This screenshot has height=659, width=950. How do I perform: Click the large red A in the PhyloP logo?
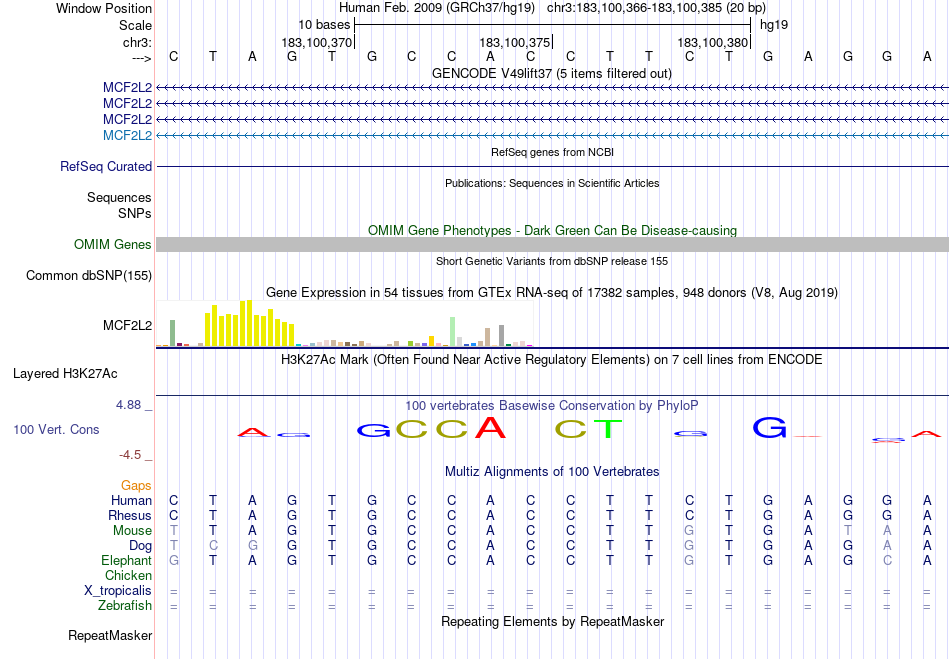pyautogui.click(x=490, y=427)
